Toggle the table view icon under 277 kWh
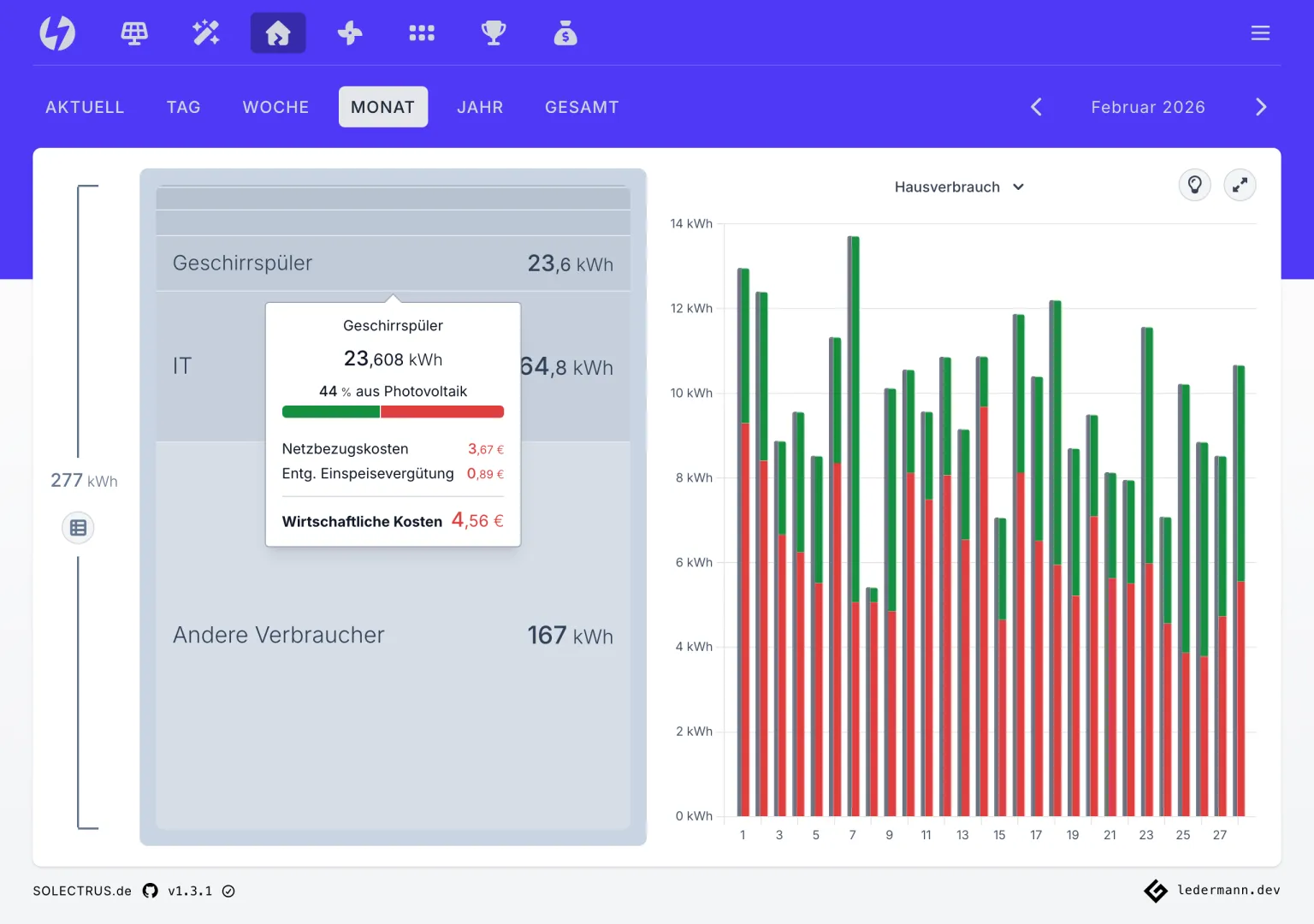1314x924 pixels. click(78, 528)
